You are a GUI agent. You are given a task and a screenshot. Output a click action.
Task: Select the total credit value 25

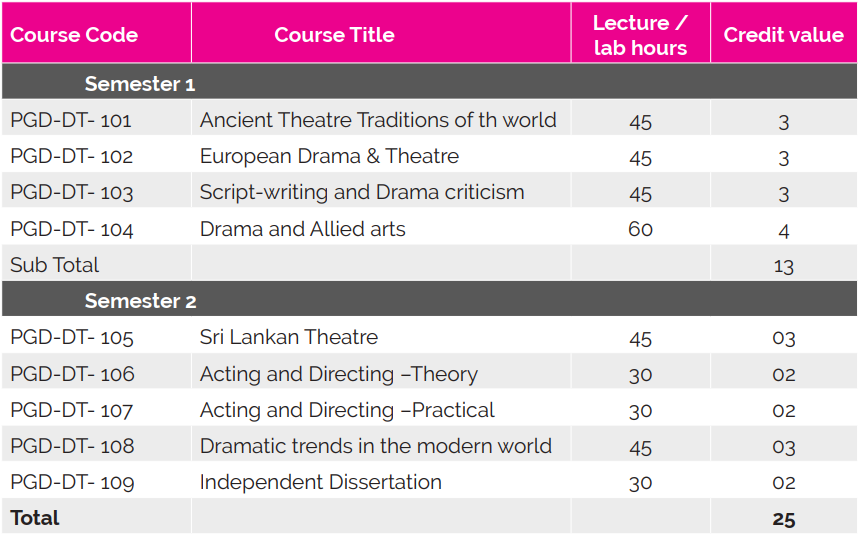pyautogui.click(x=783, y=519)
